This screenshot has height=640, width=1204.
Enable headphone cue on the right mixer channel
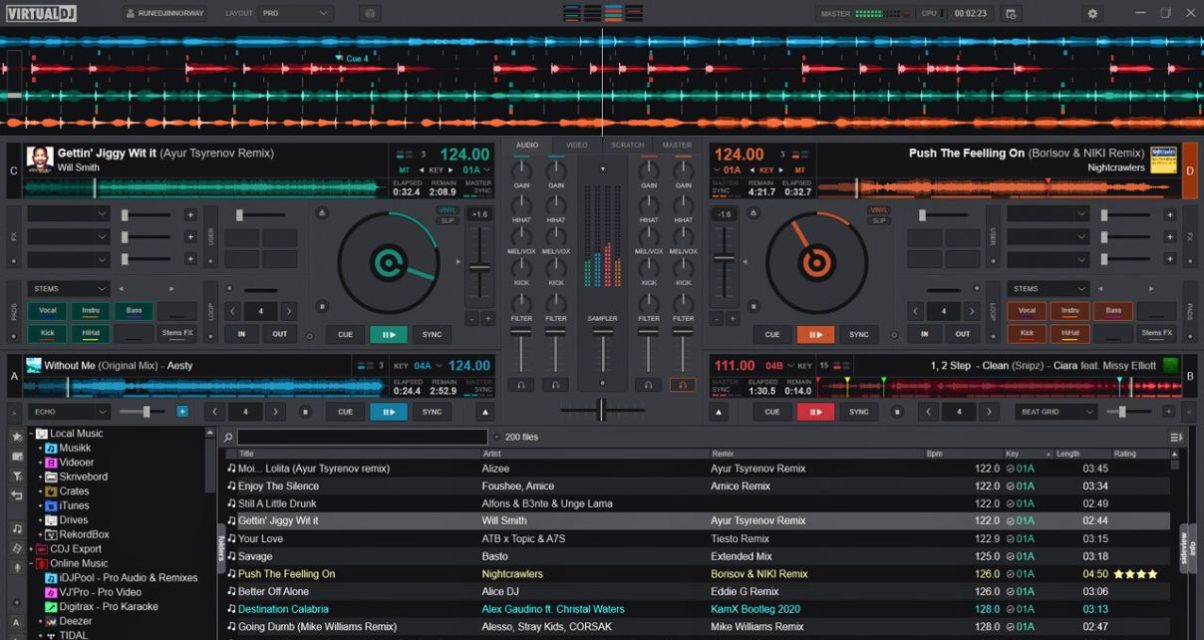[x=682, y=385]
